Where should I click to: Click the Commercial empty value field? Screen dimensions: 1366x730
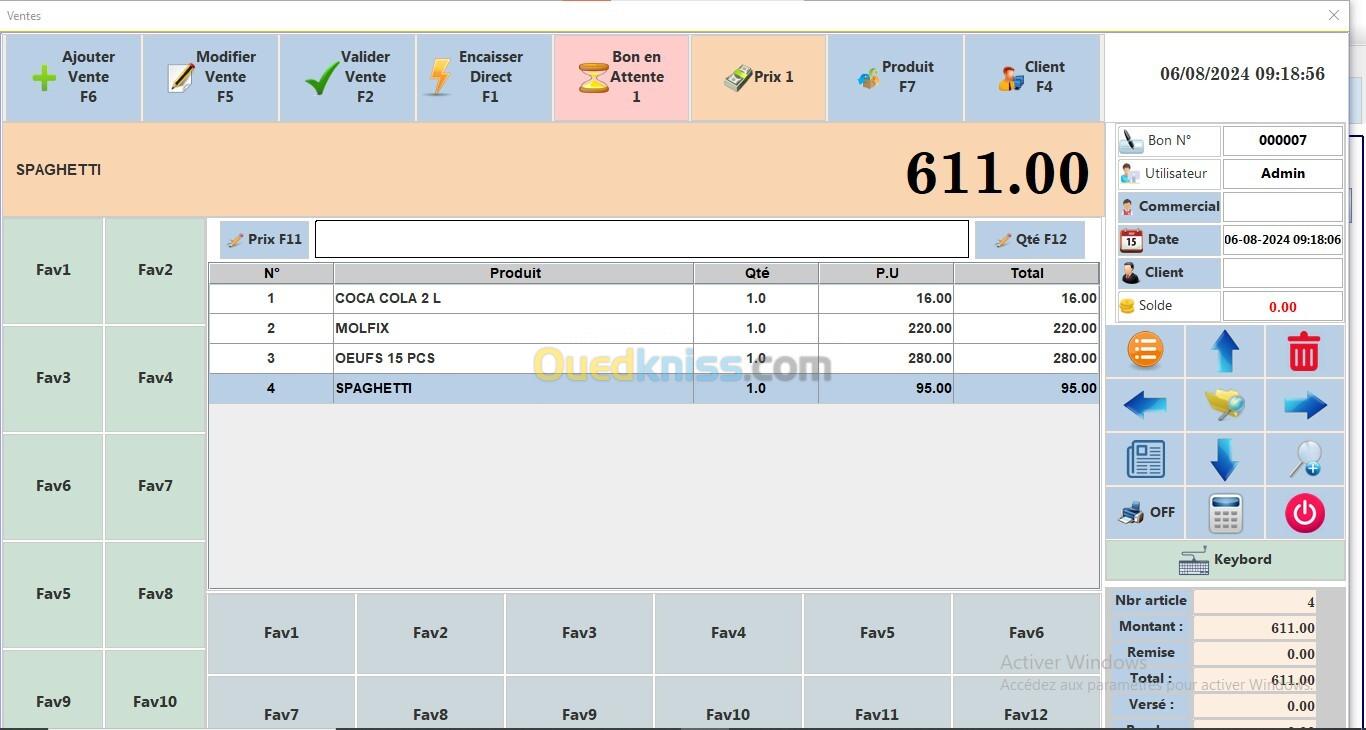[1283, 207]
